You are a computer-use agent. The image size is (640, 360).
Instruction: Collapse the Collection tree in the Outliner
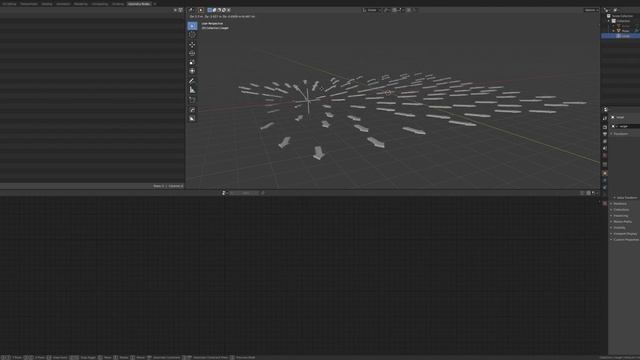pyautogui.click(x=609, y=21)
